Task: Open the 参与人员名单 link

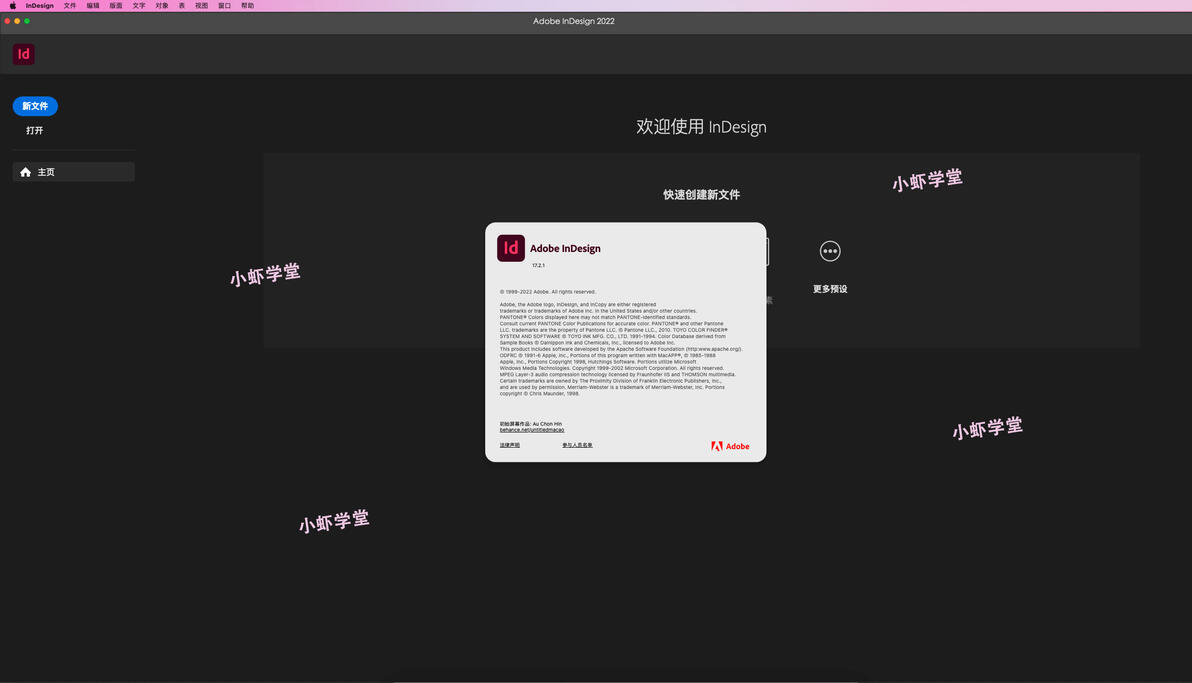Action: click(577, 445)
